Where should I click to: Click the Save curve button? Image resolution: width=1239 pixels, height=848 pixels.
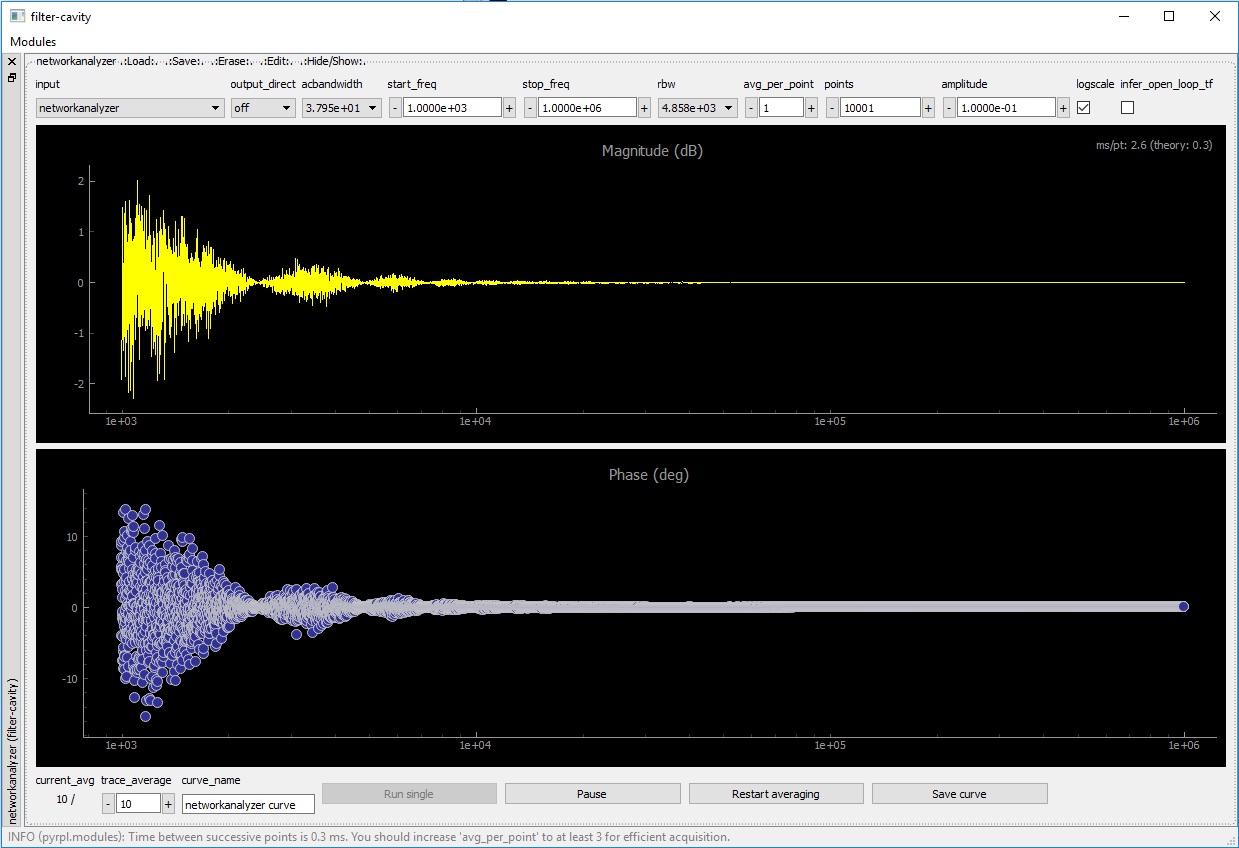click(959, 794)
